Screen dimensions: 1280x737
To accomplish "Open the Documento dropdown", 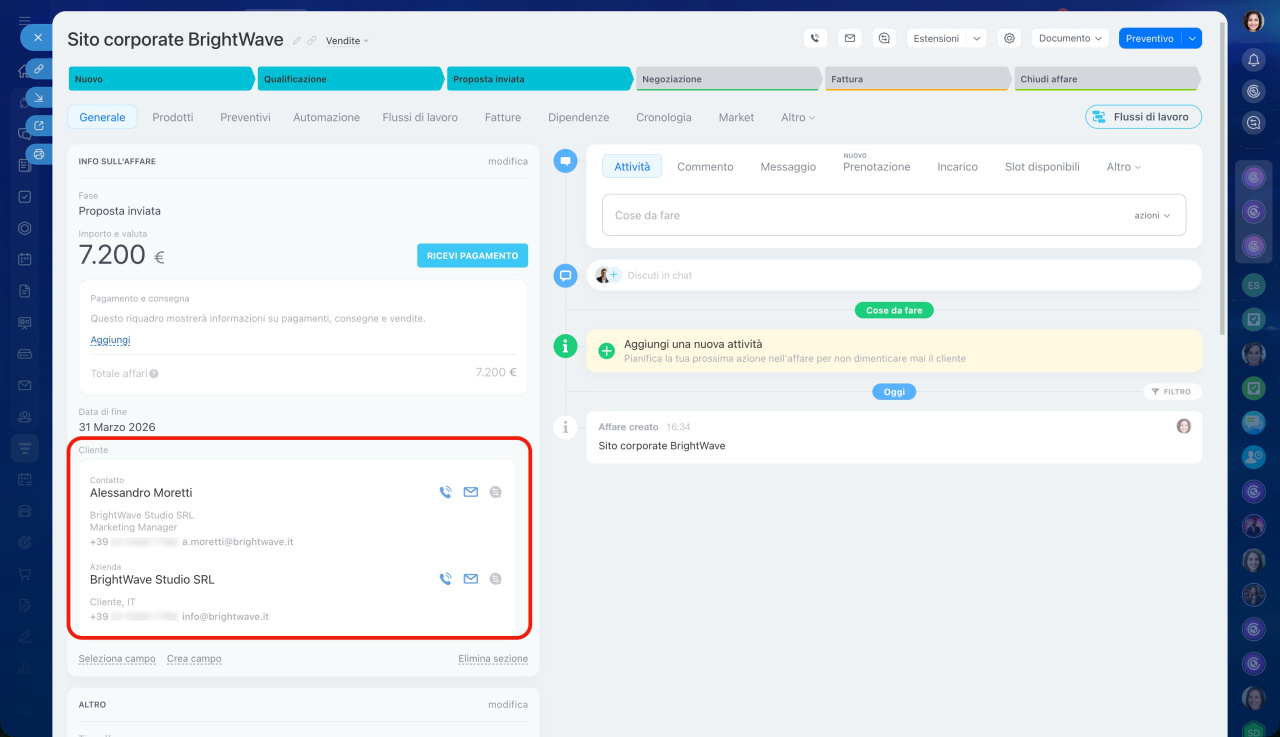I will coord(1070,38).
